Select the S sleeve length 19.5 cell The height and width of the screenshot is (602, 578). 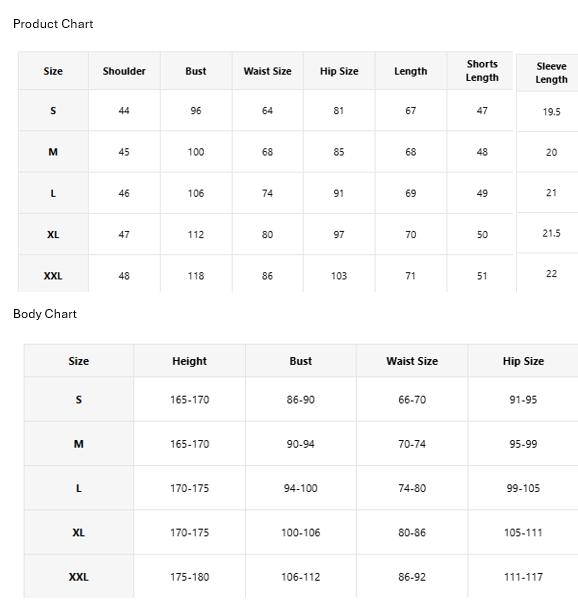[x=551, y=112]
